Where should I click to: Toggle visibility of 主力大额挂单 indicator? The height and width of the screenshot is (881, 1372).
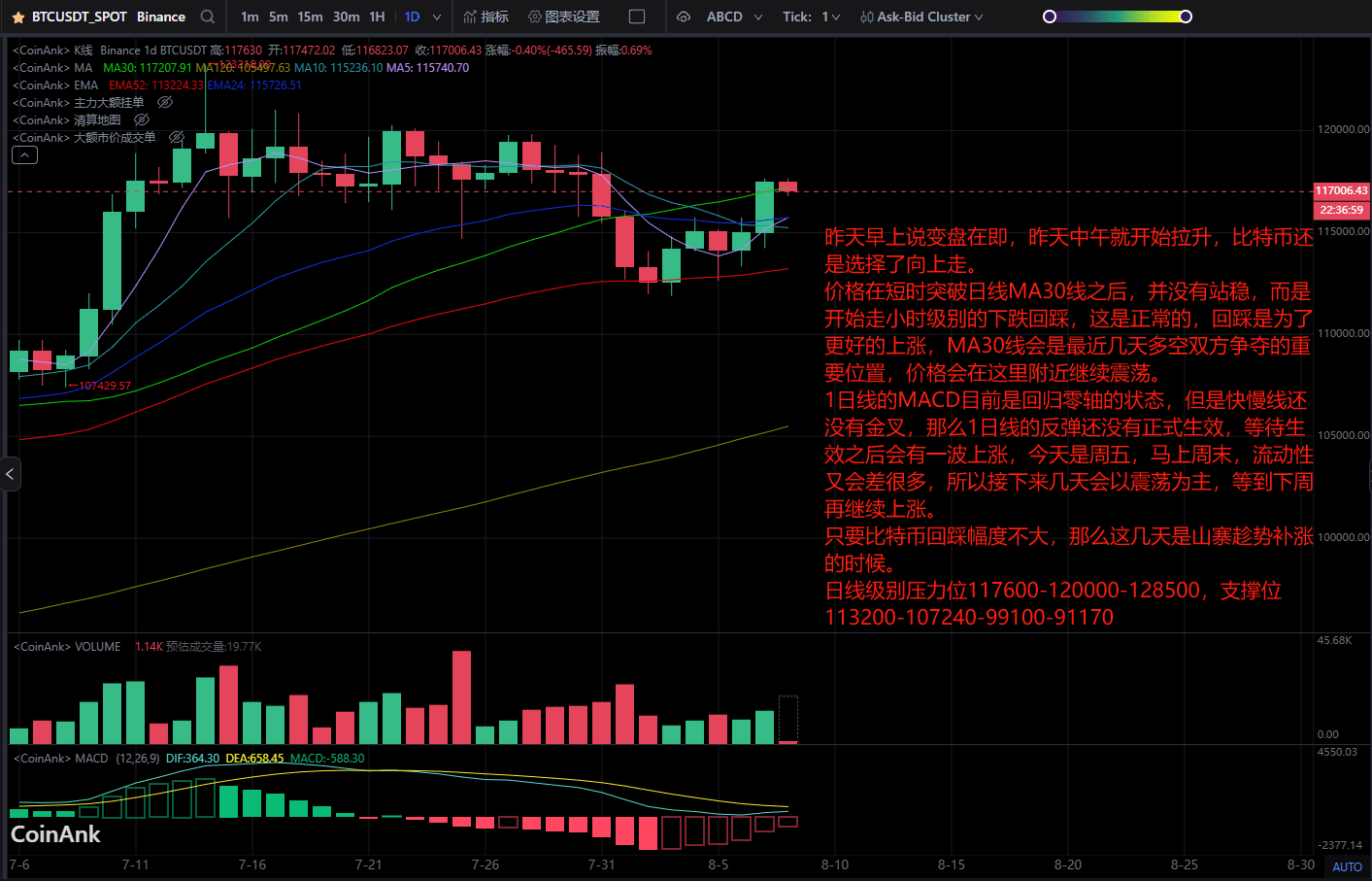pyautogui.click(x=165, y=102)
